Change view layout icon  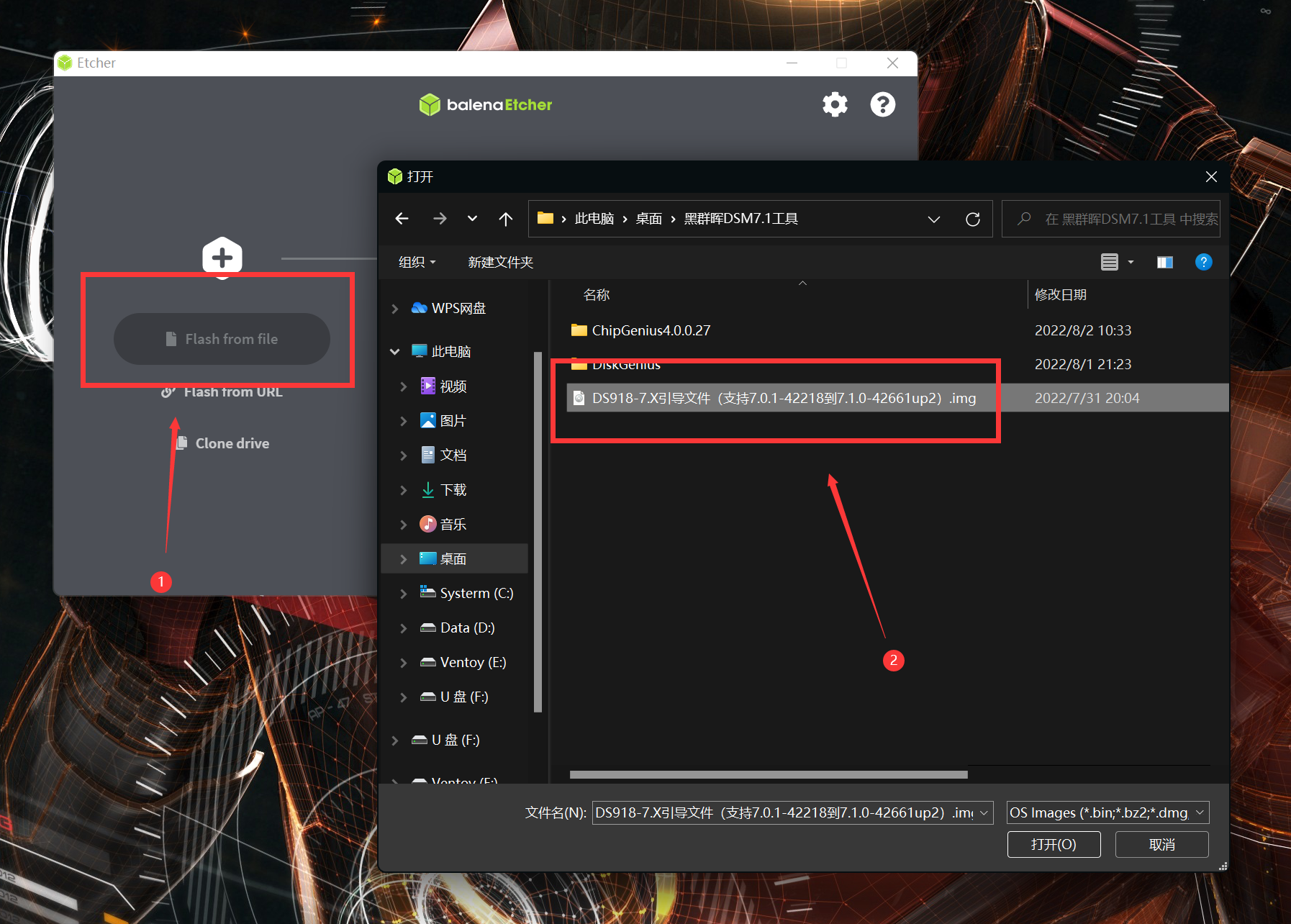1109,262
